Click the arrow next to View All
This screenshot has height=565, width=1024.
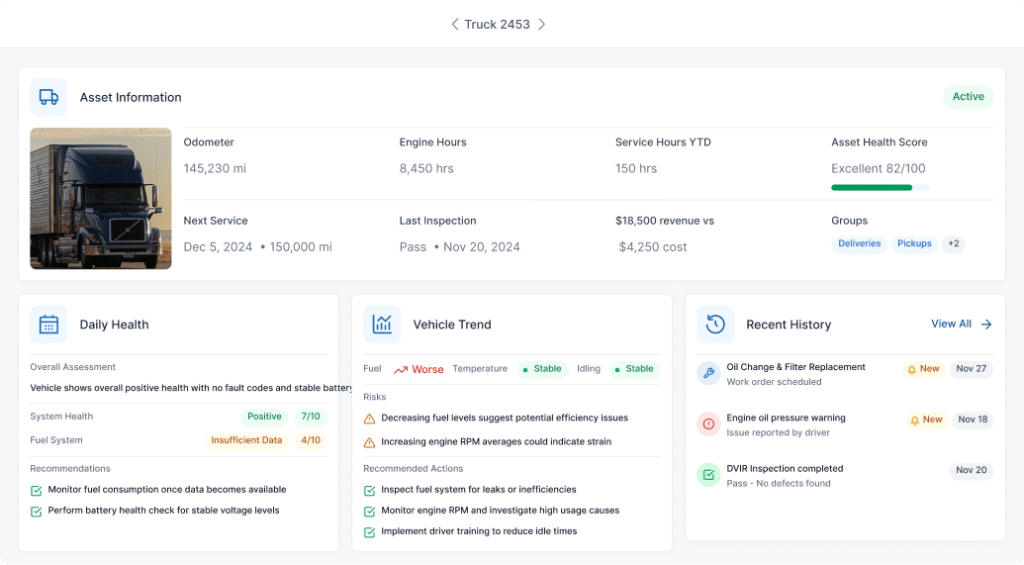pos(986,324)
